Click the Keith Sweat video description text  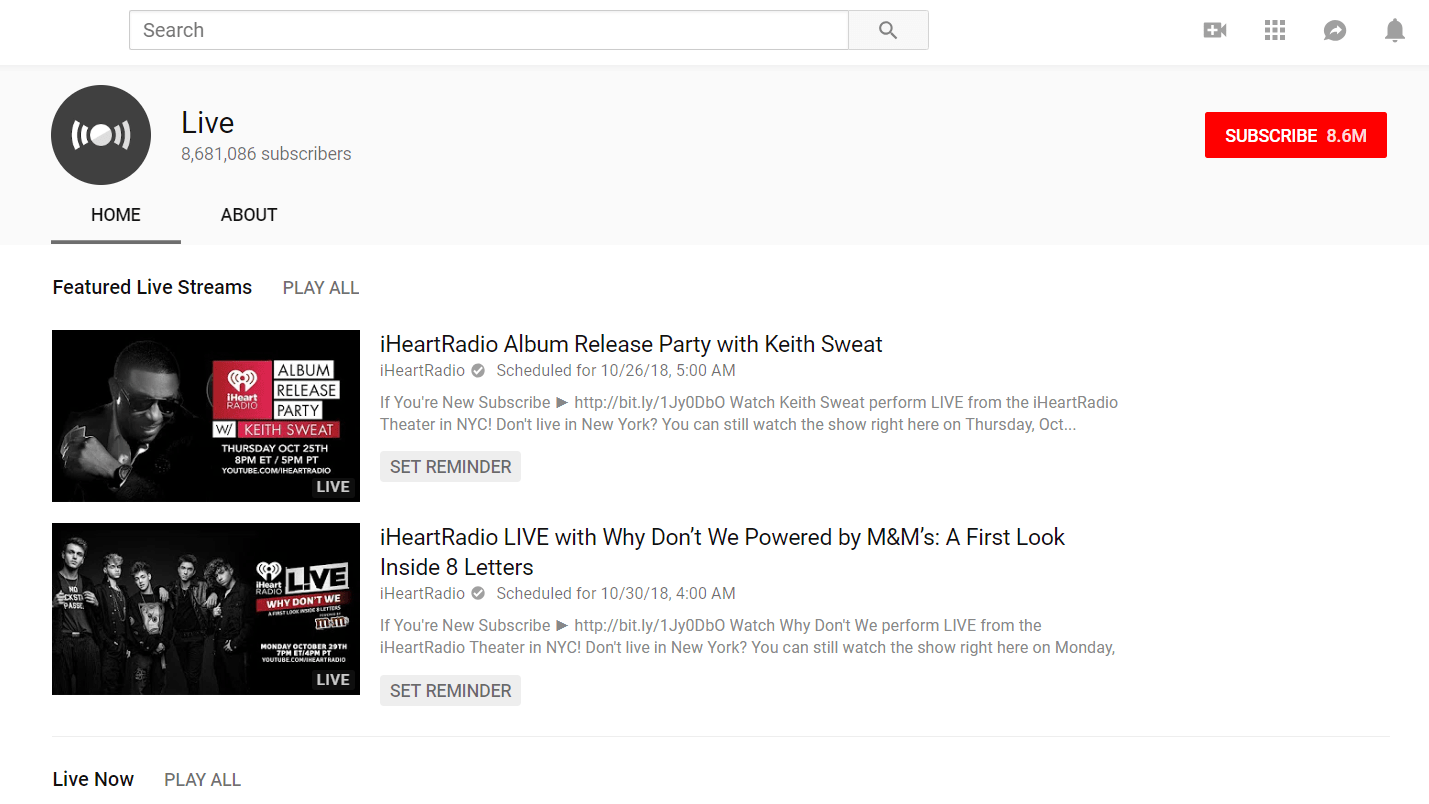[749, 414]
